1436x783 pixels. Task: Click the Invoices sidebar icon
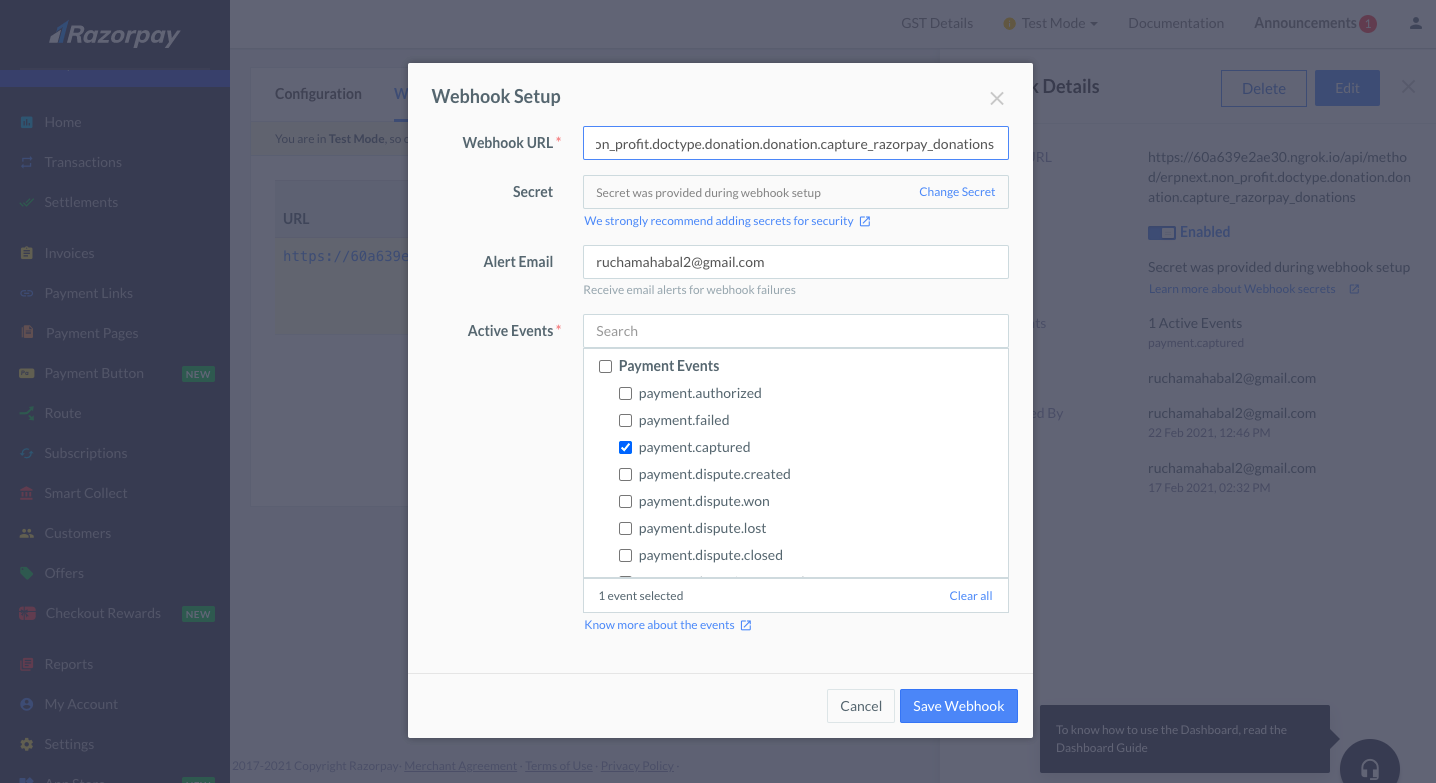tap(25, 252)
